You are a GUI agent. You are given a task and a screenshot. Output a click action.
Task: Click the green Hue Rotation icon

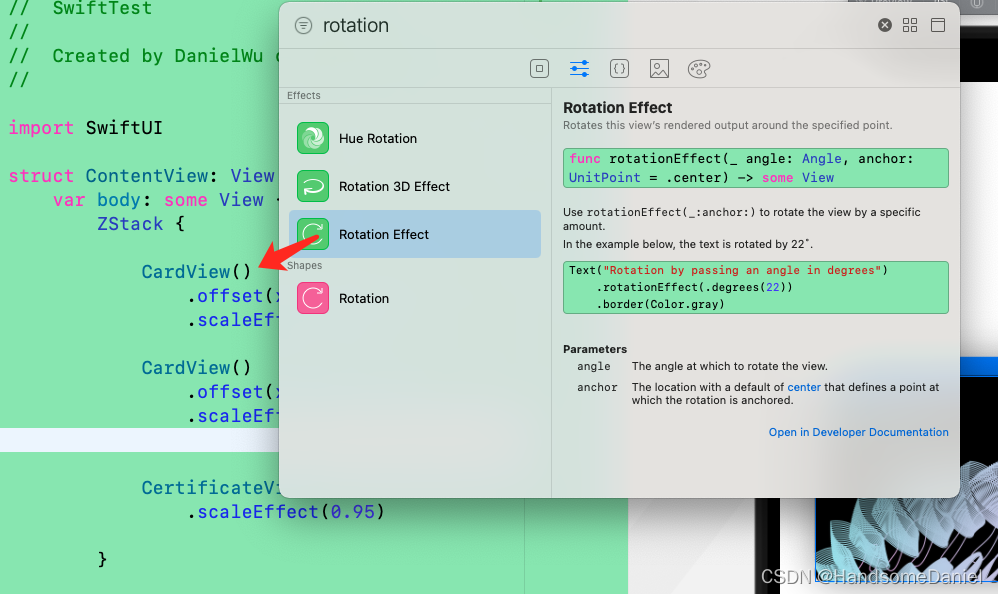coord(313,138)
